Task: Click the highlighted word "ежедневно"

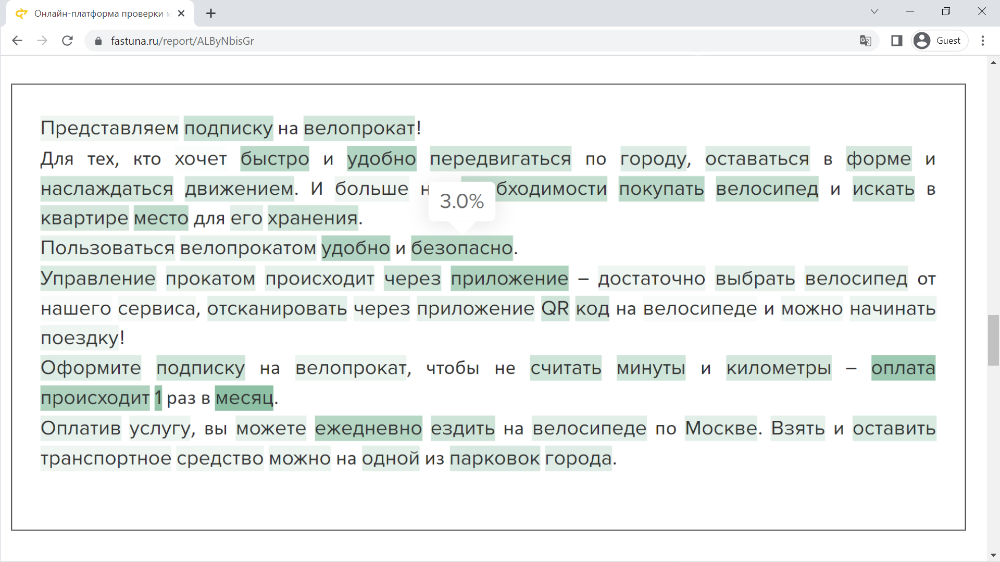Action: click(x=369, y=429)
